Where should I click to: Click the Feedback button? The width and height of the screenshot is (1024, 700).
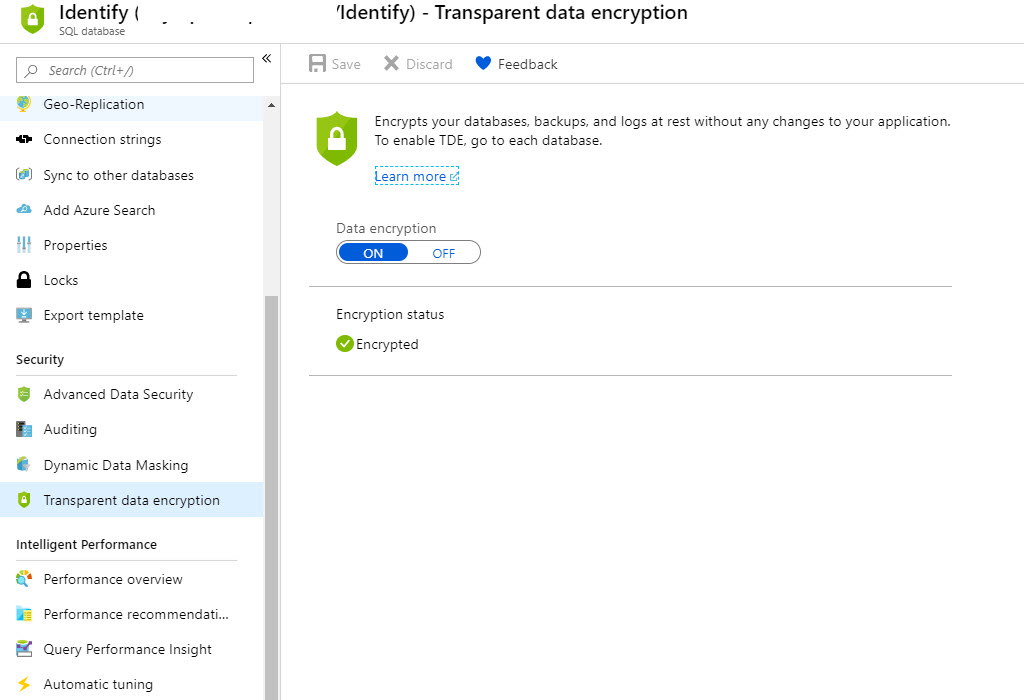516,64
